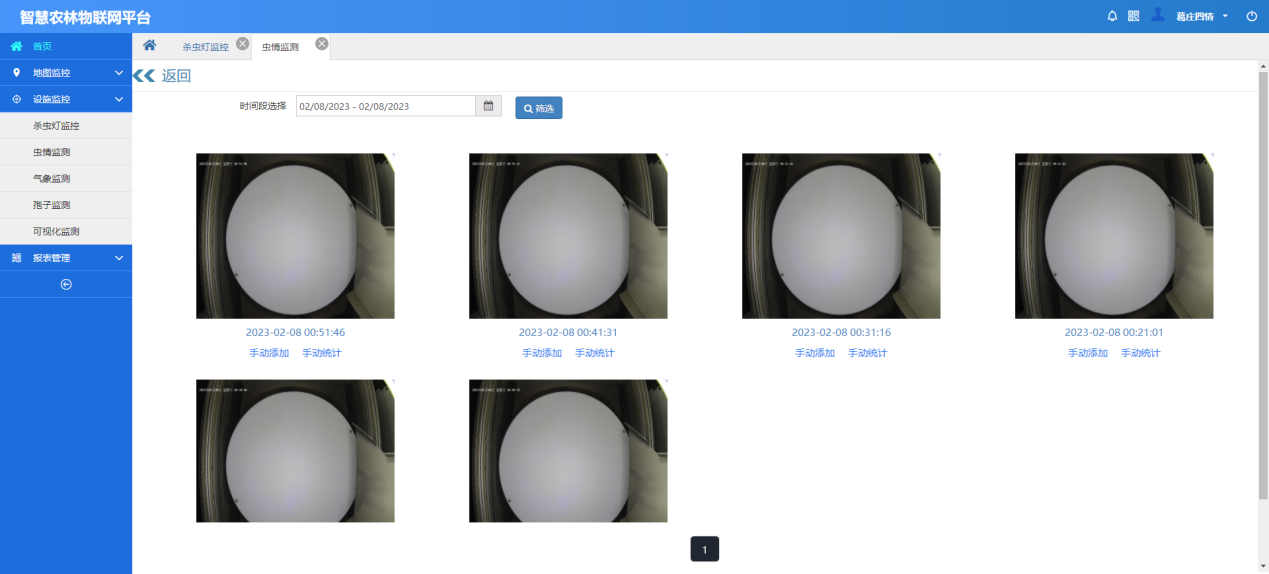
Task: Switch to the 杀虫灯监控 tab
Action: click(x=205, y=47)
